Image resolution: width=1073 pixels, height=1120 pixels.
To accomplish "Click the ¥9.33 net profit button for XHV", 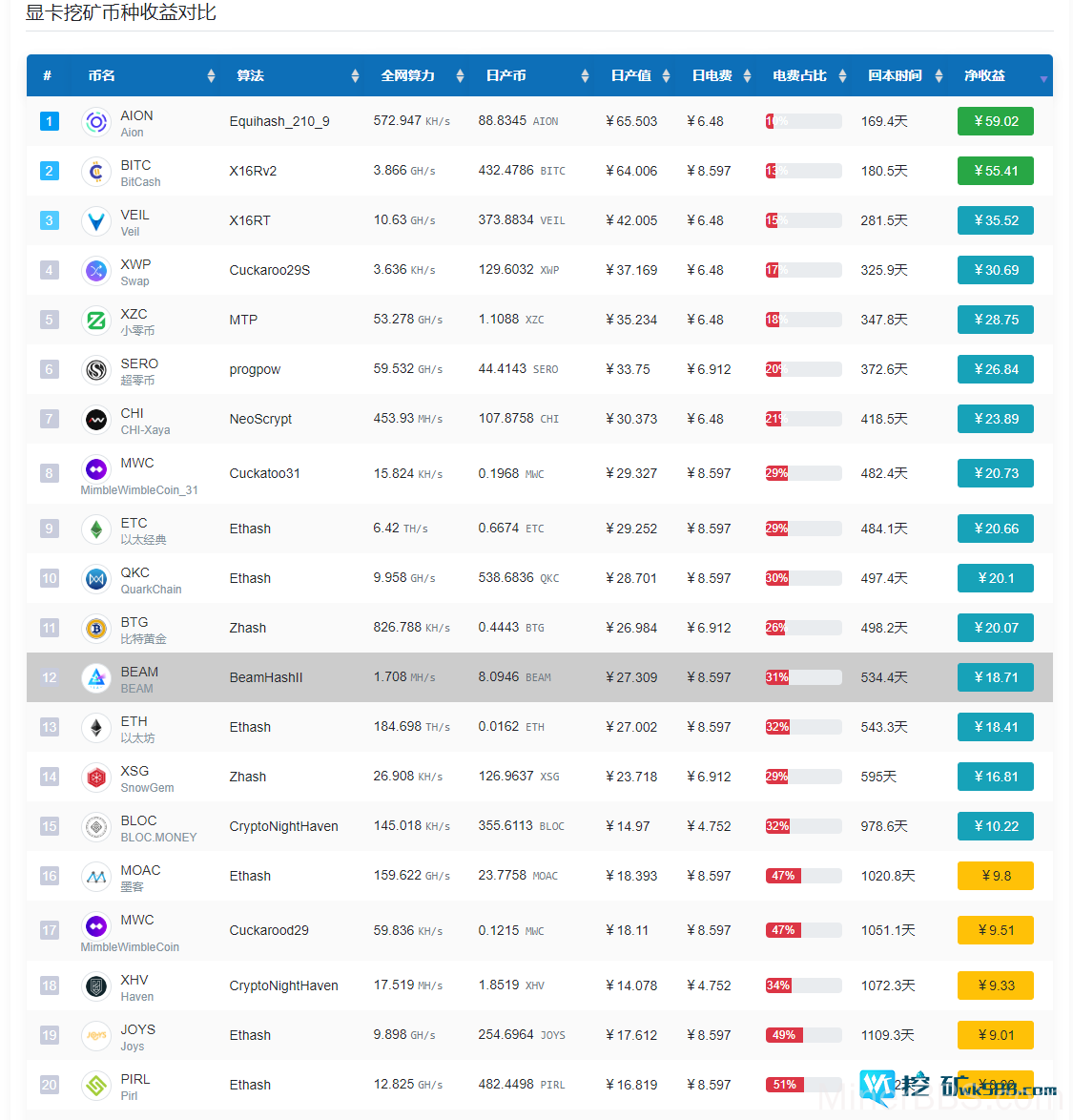I will [995, 985].
